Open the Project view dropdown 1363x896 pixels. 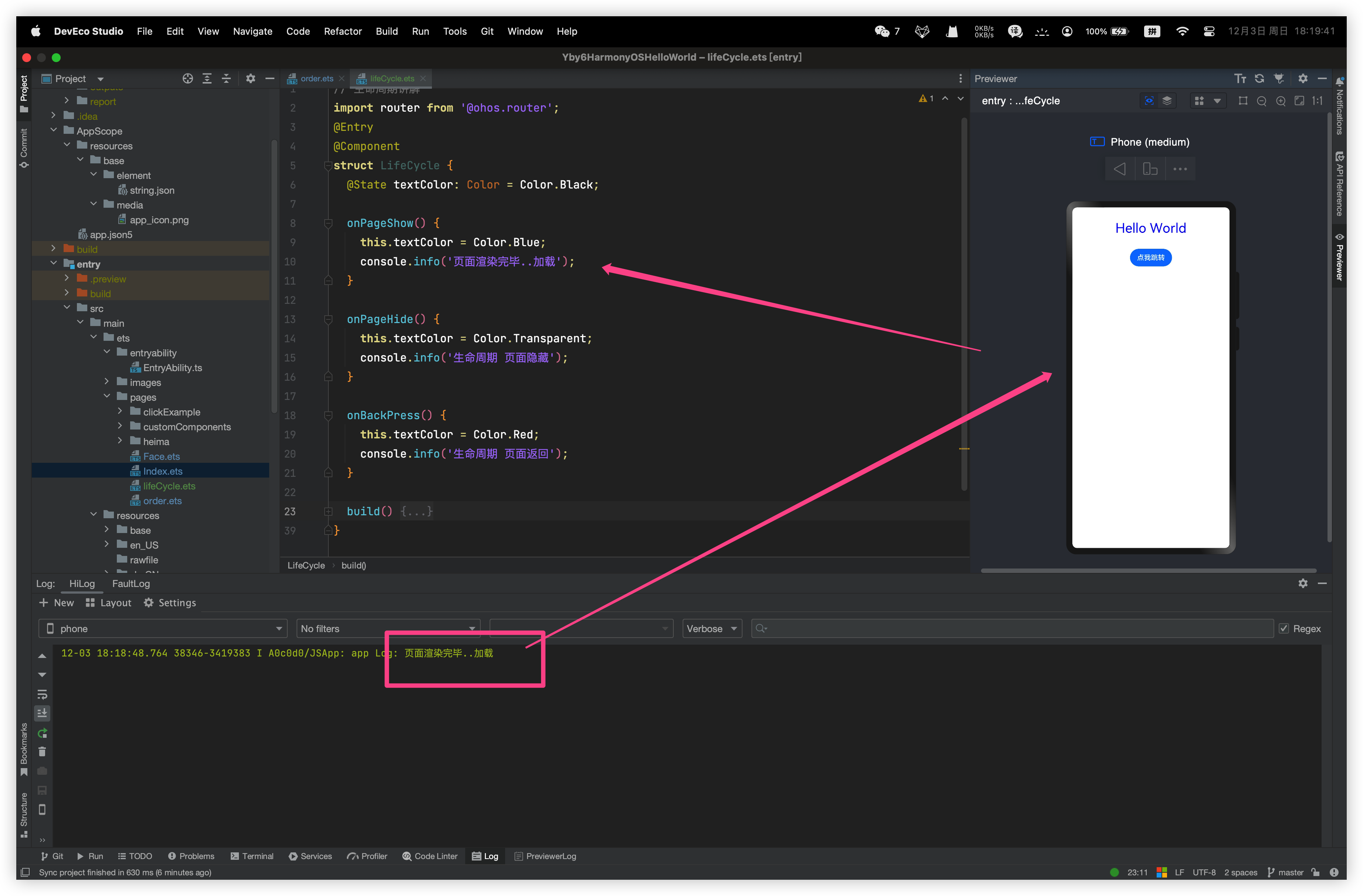click(x=72, y=78)
